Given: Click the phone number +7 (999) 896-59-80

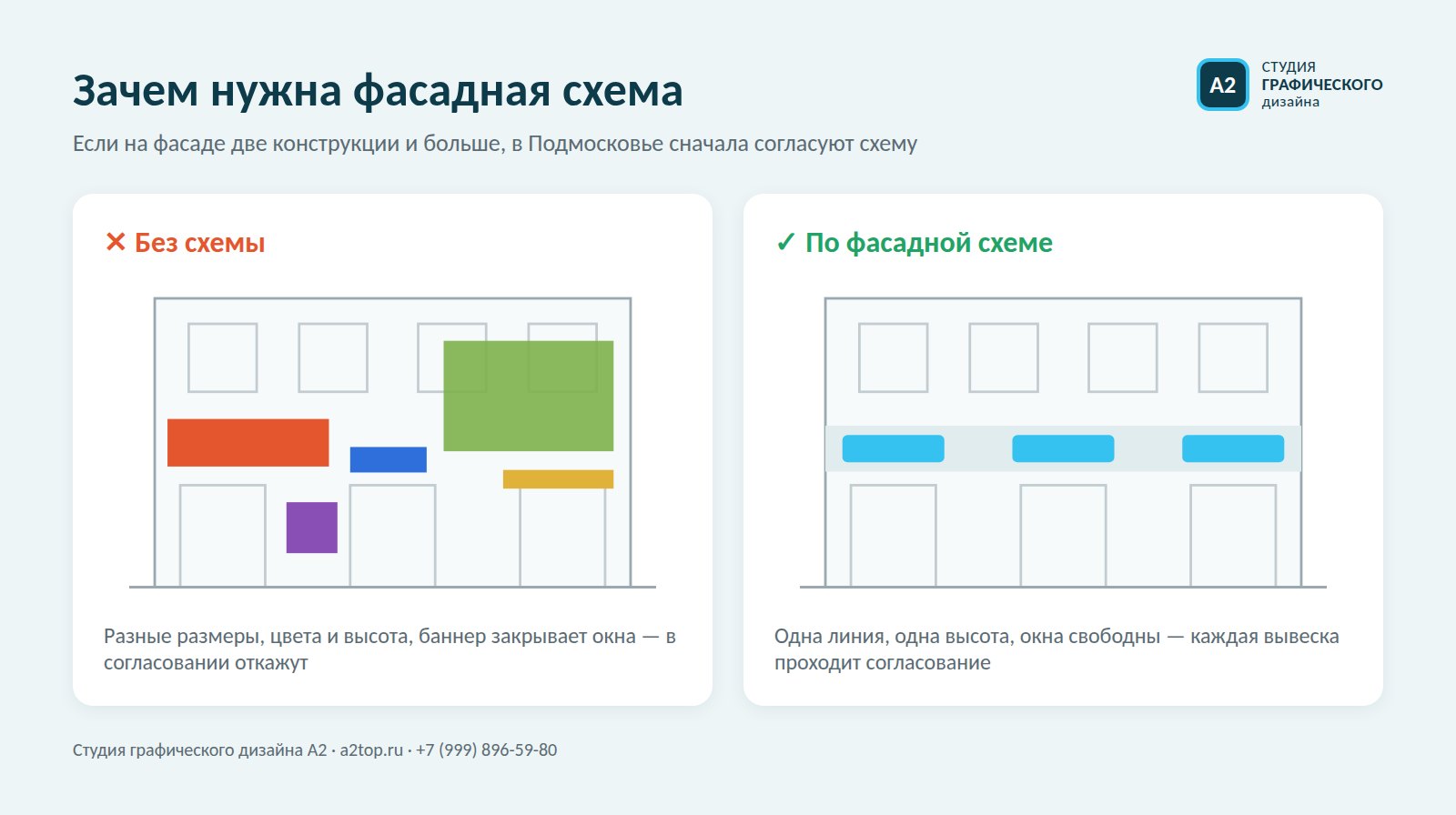Looking at the screenshot, I should (x=487, y=750).
